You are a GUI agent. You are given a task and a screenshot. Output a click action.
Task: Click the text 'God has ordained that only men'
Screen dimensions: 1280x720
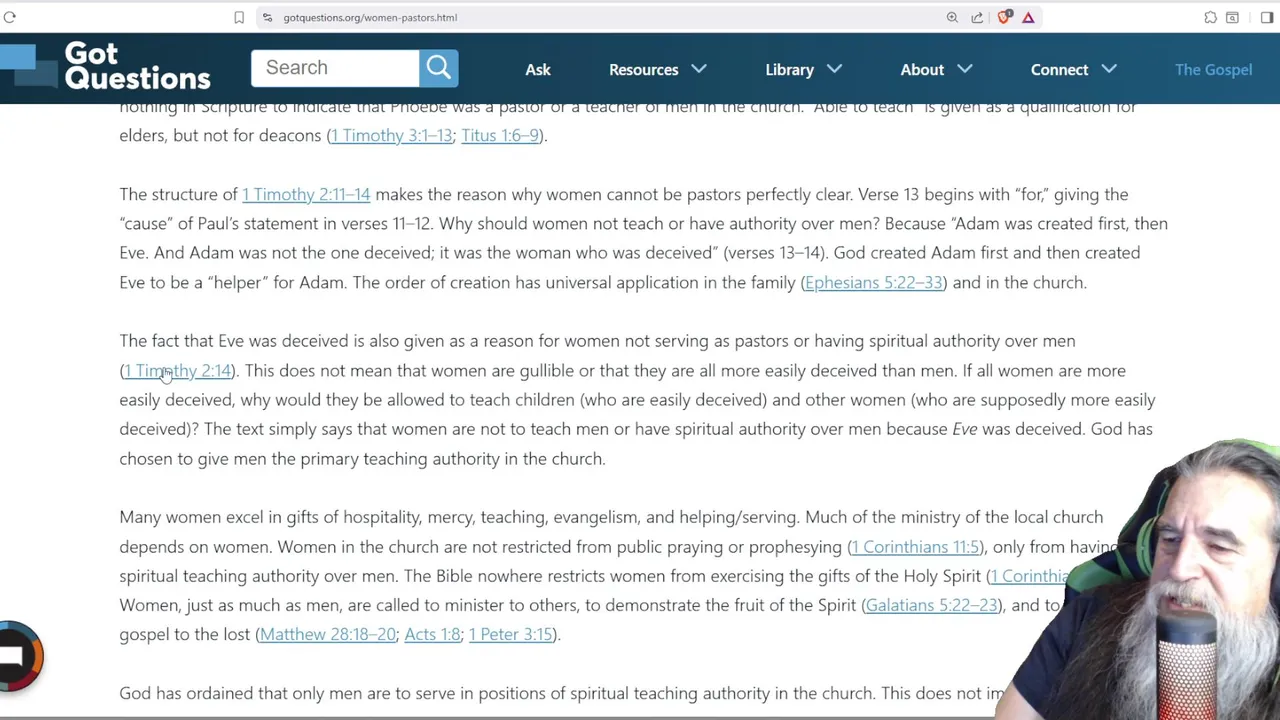240,693
